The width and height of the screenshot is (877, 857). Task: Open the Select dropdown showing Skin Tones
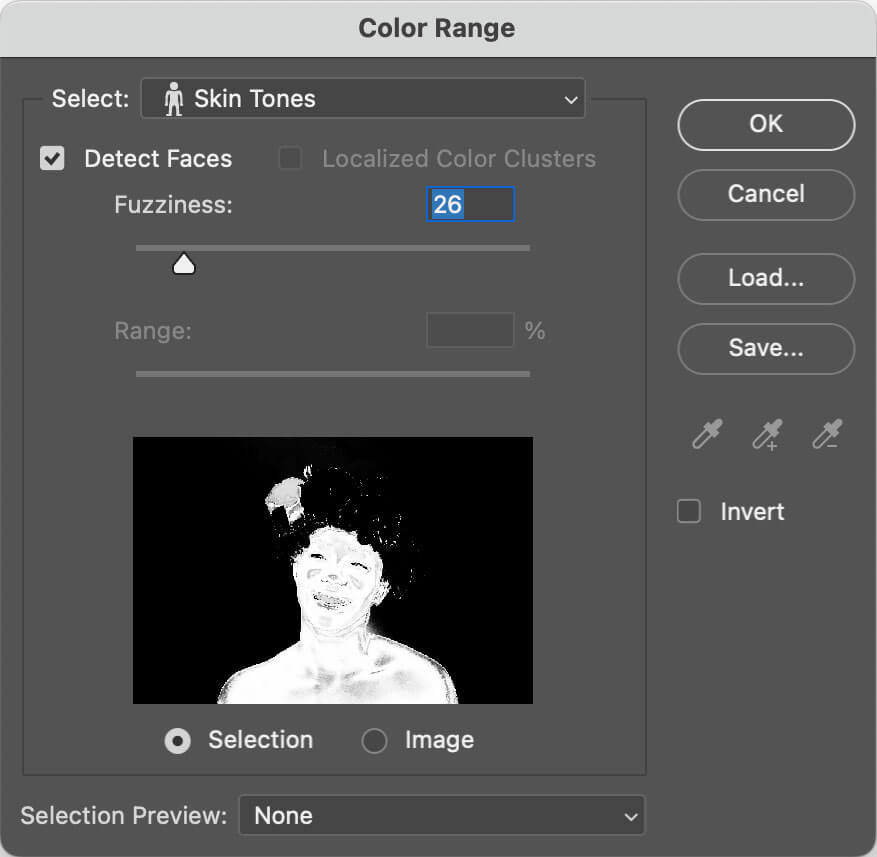362,99
